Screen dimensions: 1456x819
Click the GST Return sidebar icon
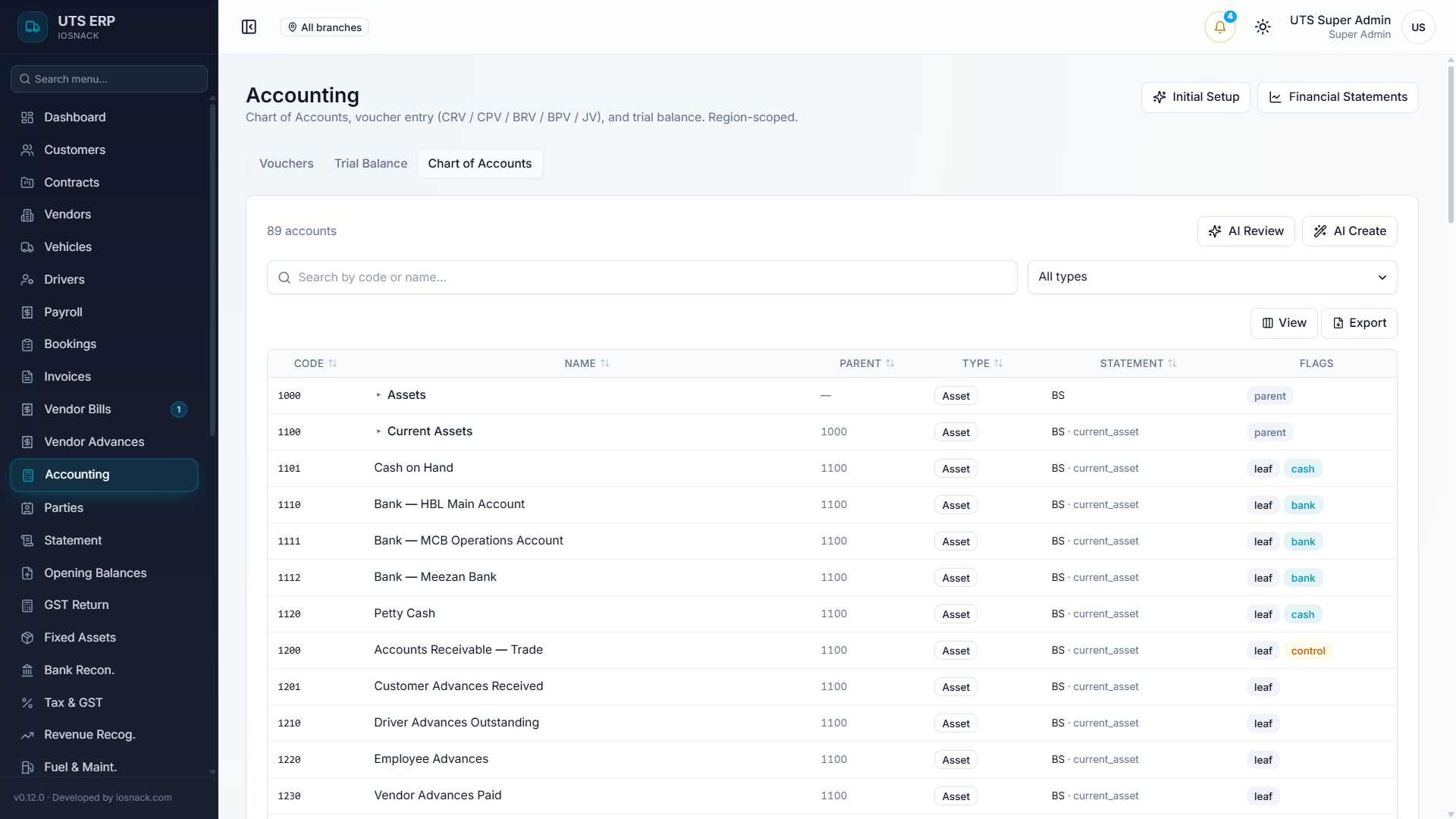[27, 605]
